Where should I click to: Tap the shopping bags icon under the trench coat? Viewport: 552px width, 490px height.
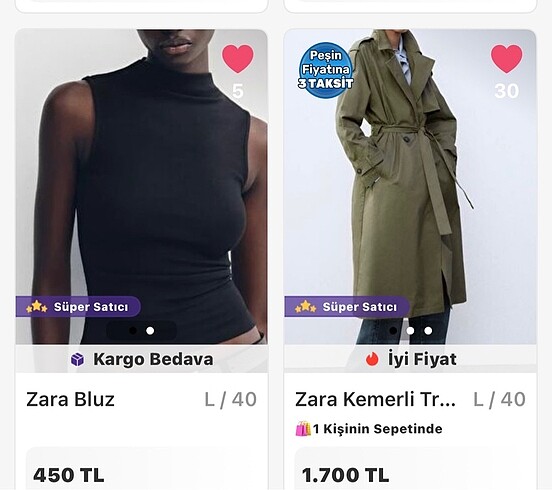coord(303,429)
